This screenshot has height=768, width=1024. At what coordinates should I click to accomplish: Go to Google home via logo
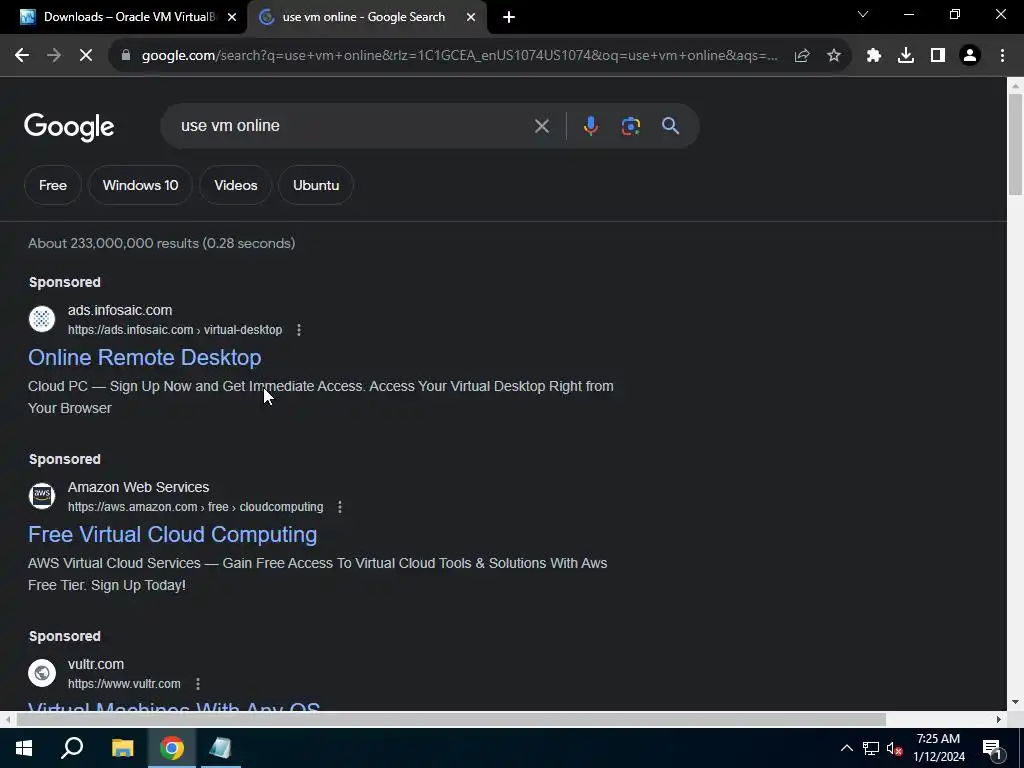pyautogui.click(x=69, y=127)
